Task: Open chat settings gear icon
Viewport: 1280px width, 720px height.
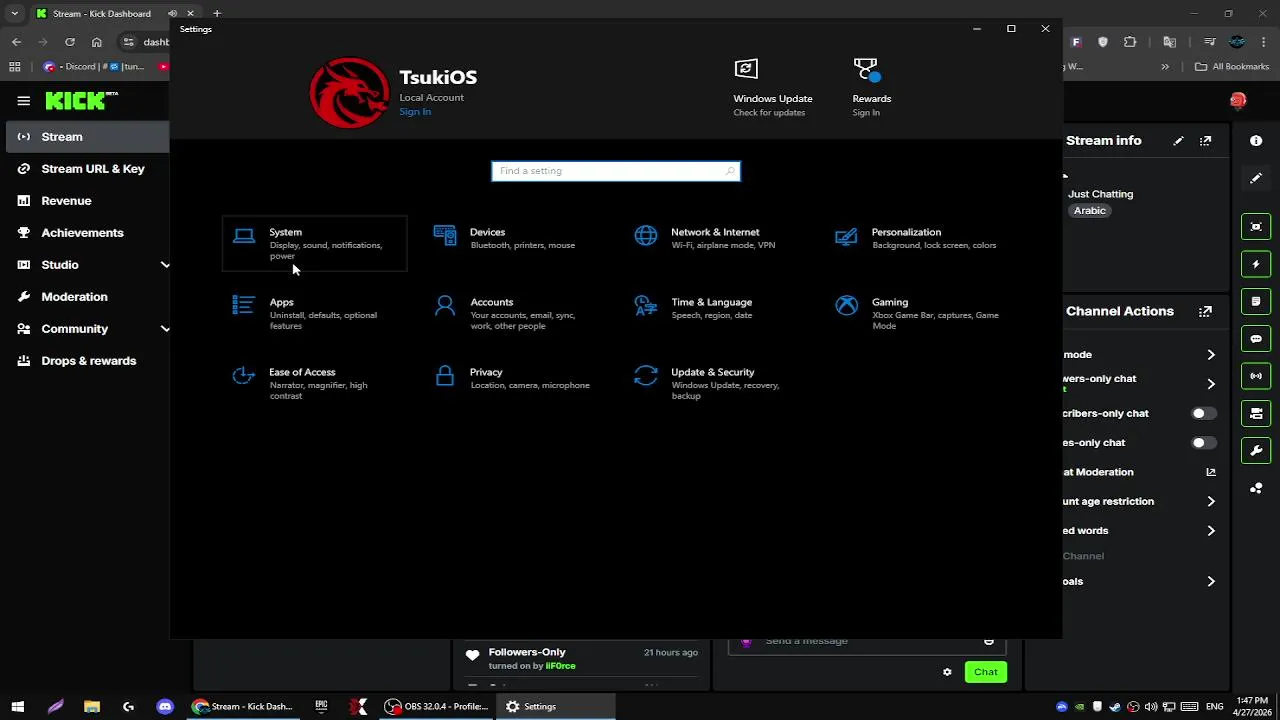Action: pos(947,672)
